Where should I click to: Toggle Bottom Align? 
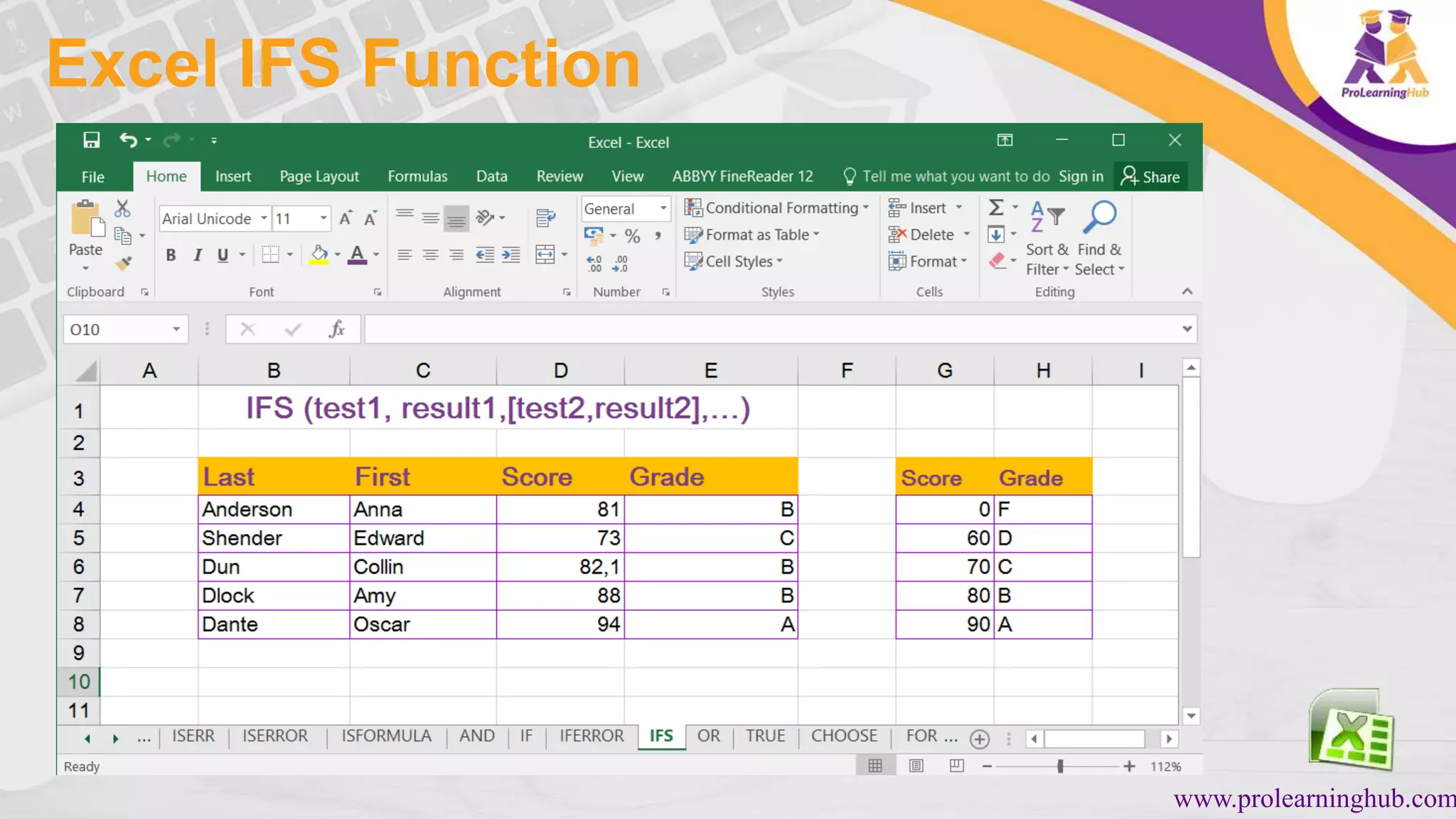coord(456,219)
